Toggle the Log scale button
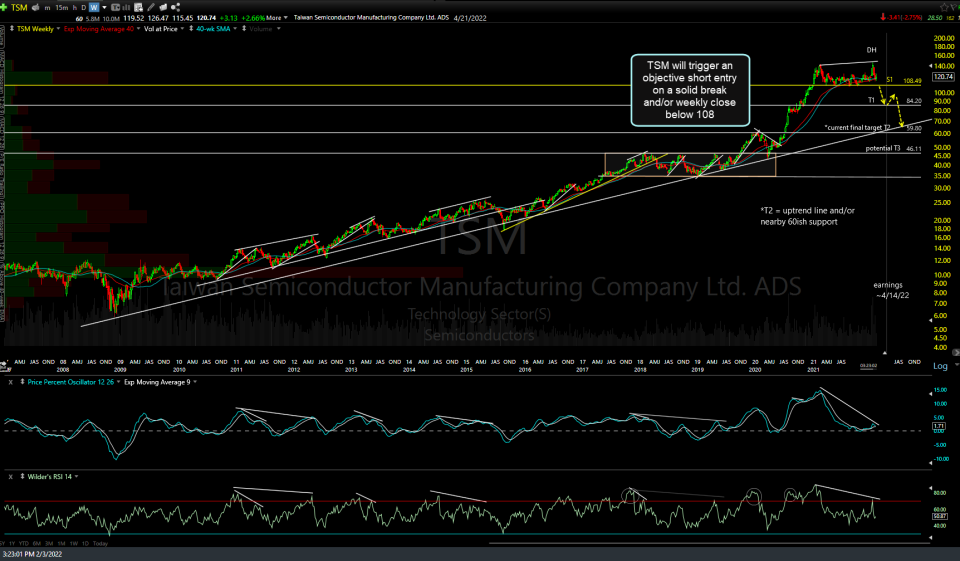Image resolution: width=960 pixels, height=561 pixels. (x=940, y=366)
